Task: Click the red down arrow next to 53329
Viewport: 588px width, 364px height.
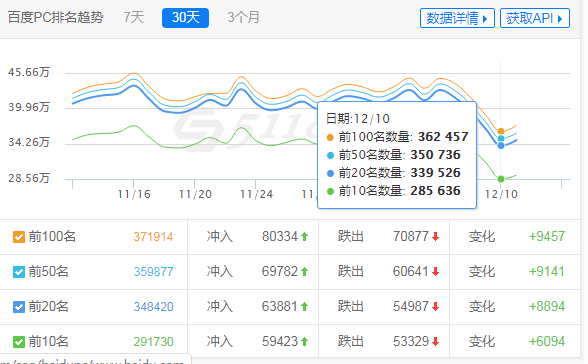Action: click(x=435, y=342)
